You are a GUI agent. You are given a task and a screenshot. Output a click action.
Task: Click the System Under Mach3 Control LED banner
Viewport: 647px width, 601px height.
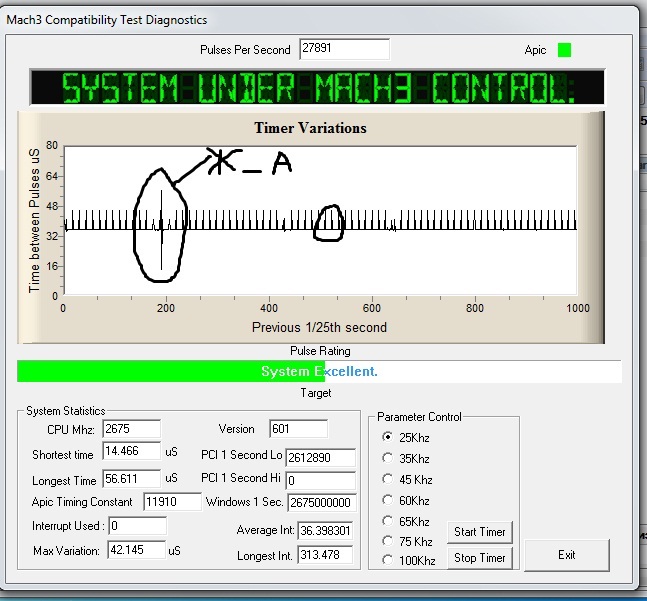click(x=317, y=87)
